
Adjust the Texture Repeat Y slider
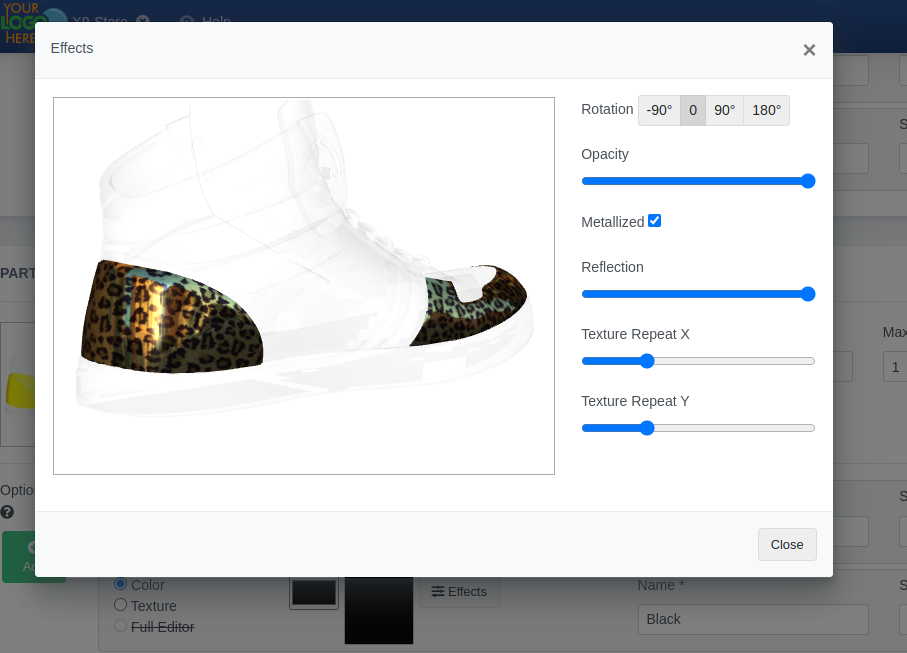[x=647, y=428]
